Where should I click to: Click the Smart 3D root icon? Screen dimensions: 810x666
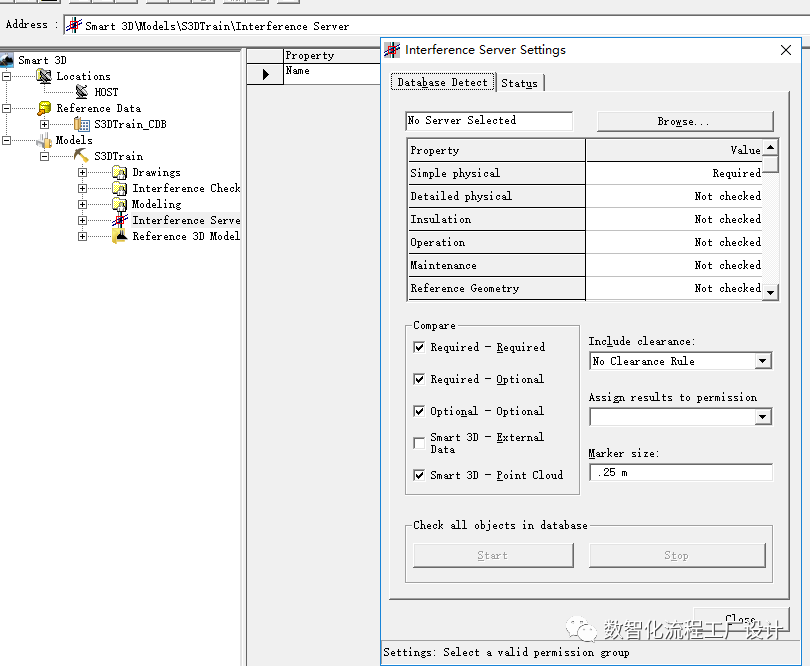pyautogui.click(x=7, y=60)
